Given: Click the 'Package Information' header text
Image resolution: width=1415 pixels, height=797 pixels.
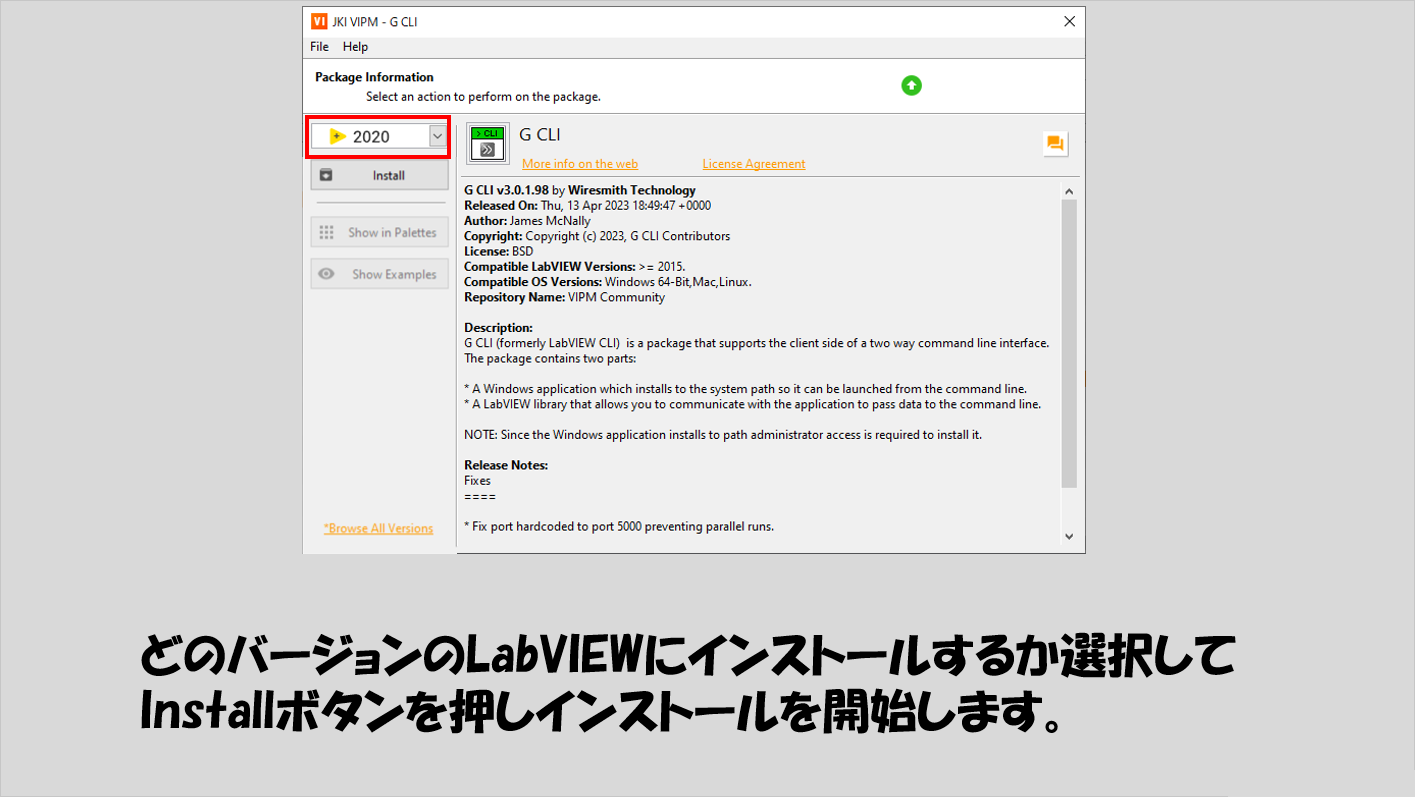Looking at the screenshot, I should tap(374, 77).
